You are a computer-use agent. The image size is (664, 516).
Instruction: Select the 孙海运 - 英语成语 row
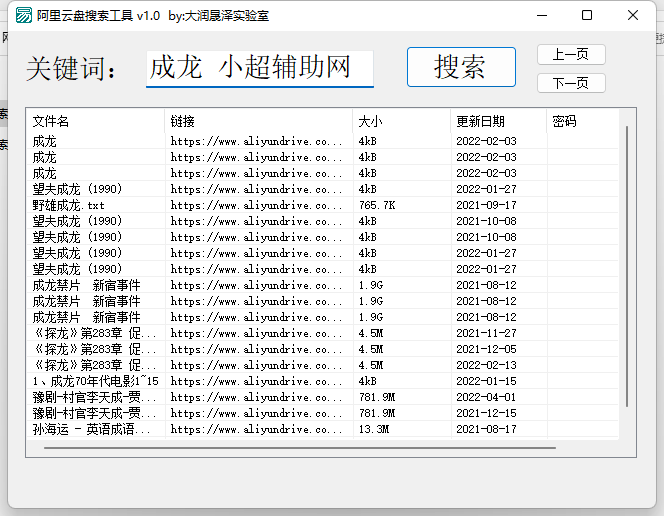pos(322,429)
